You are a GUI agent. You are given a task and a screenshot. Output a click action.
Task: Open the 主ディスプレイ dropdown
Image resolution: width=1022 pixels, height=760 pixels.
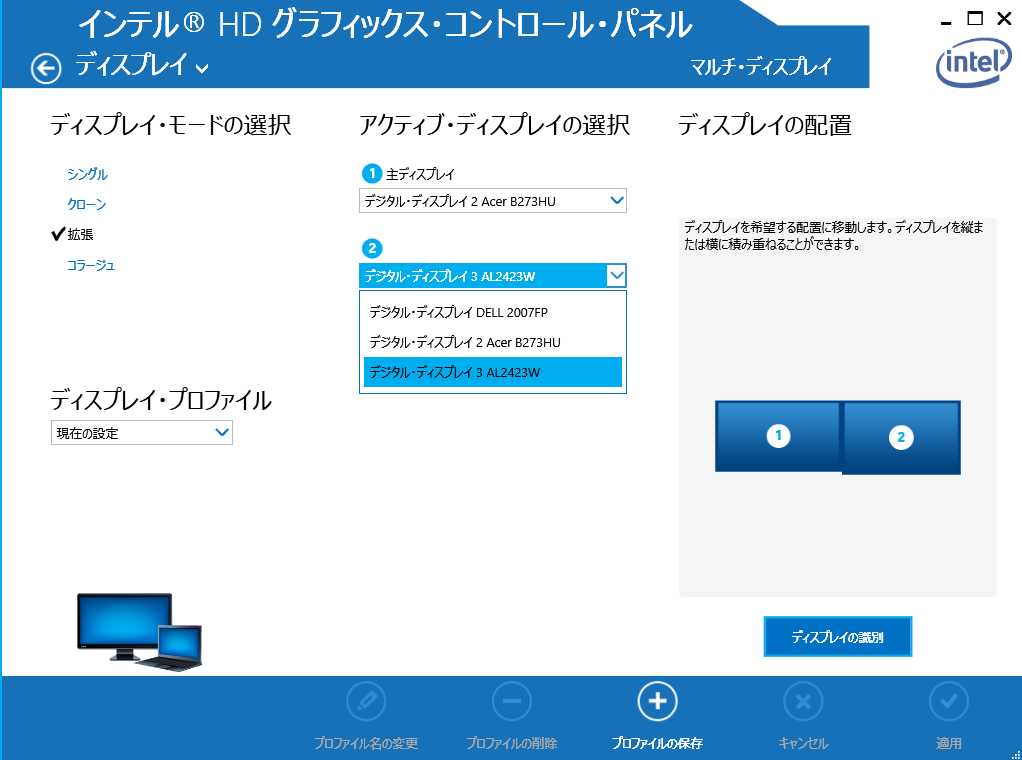click(492, 201)
